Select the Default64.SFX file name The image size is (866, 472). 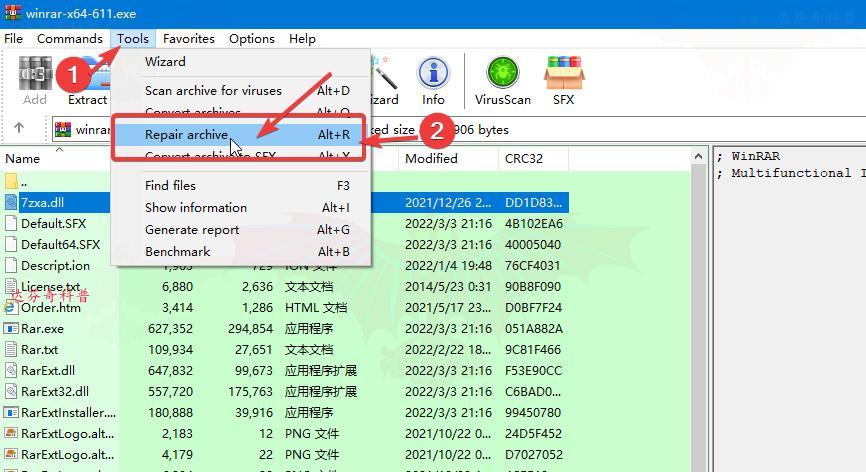pos(61,244)
